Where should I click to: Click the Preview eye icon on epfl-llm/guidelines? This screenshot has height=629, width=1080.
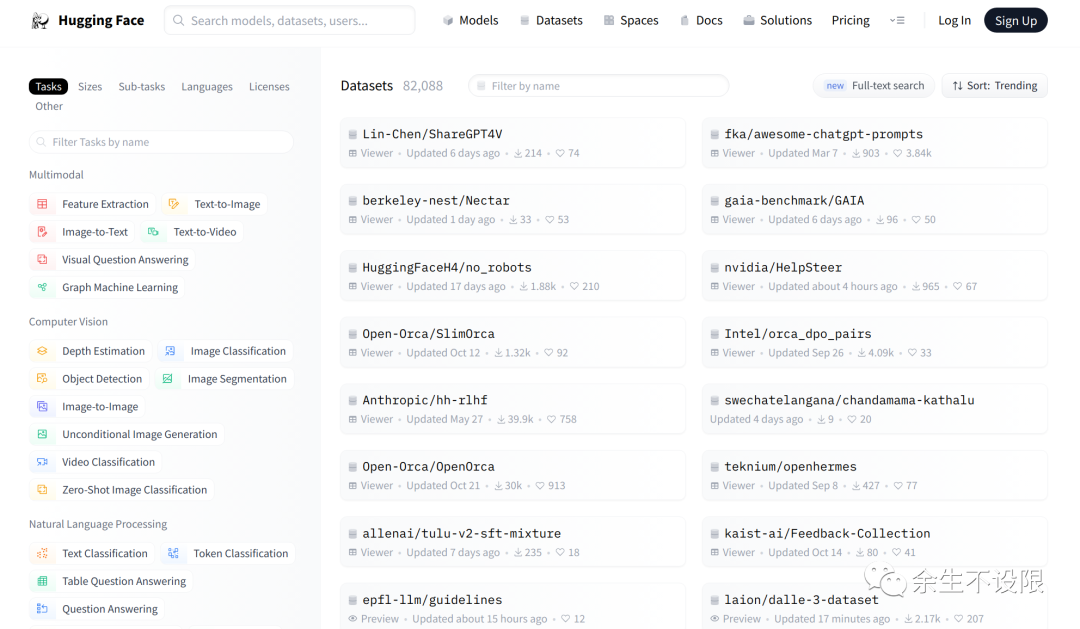tap(353, 619)
